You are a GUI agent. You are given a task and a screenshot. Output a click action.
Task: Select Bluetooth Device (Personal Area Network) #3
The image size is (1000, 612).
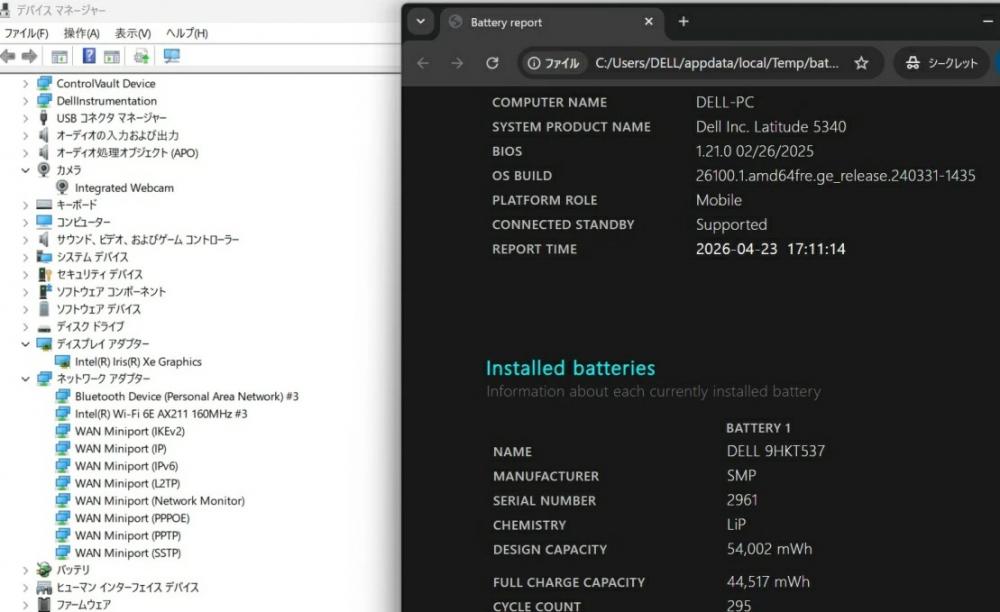pyautogui.click(x=186, y=397)
